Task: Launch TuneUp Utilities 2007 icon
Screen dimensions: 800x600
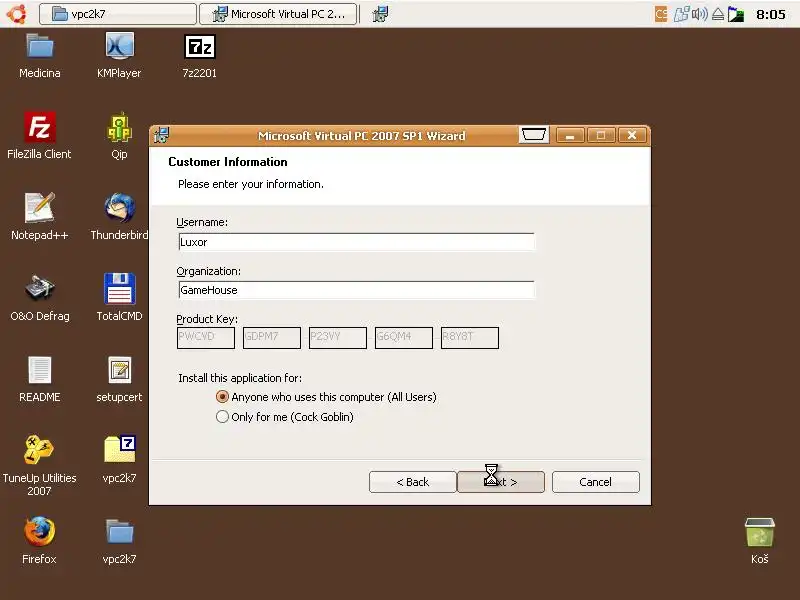Action: [39, 450]
